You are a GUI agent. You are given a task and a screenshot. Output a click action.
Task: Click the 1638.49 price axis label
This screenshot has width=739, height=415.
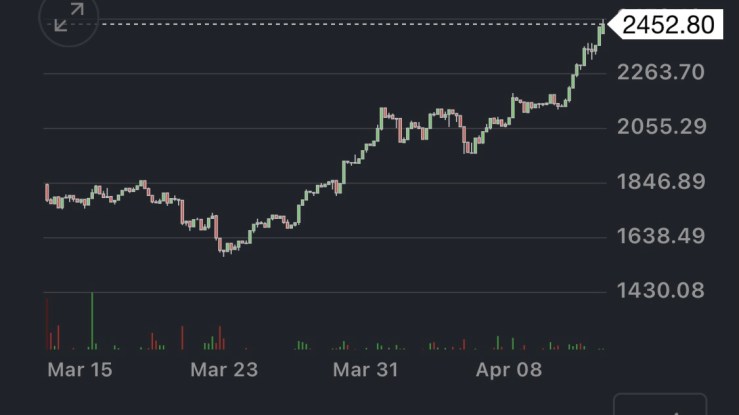click(x=662, y=237)
